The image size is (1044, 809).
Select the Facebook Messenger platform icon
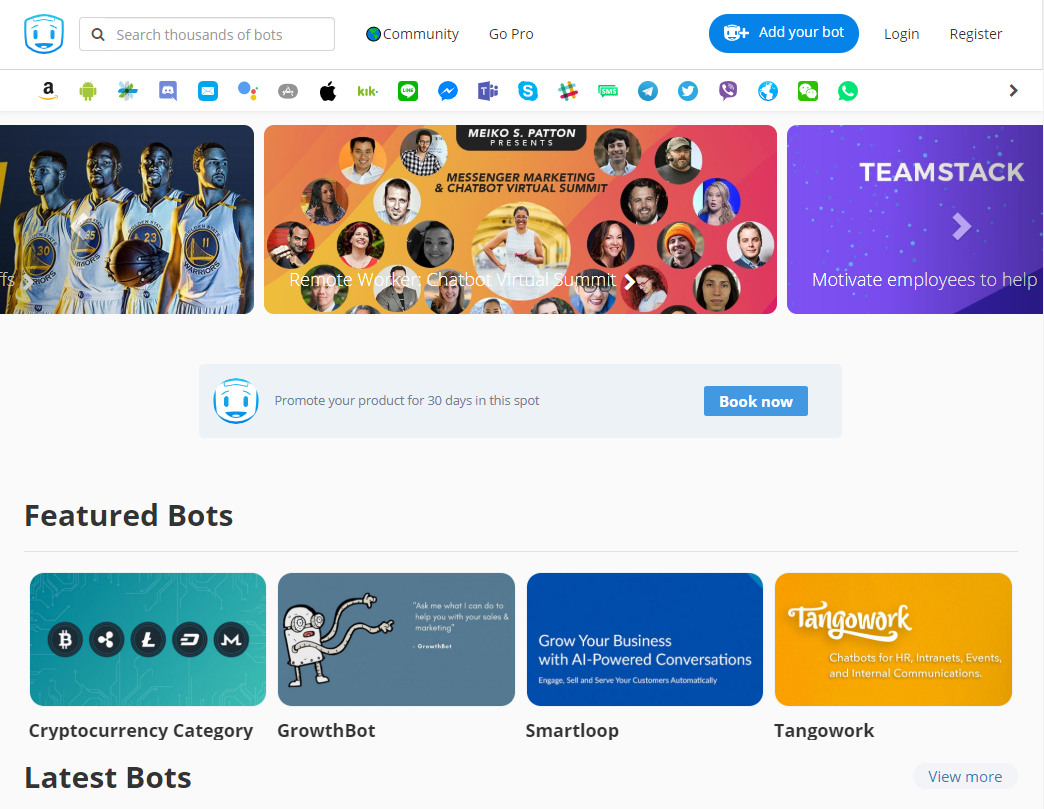[448, 90]
